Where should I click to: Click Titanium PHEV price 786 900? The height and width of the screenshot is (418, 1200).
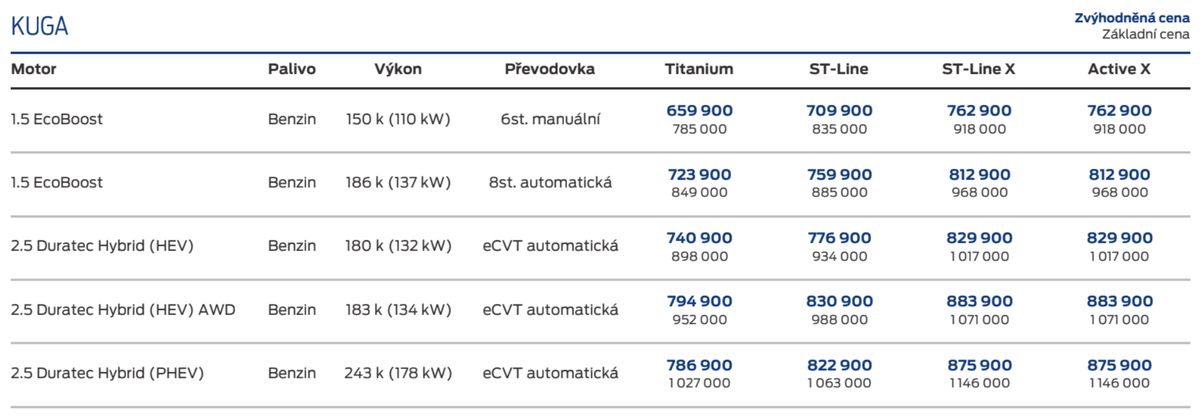(699, 365)
